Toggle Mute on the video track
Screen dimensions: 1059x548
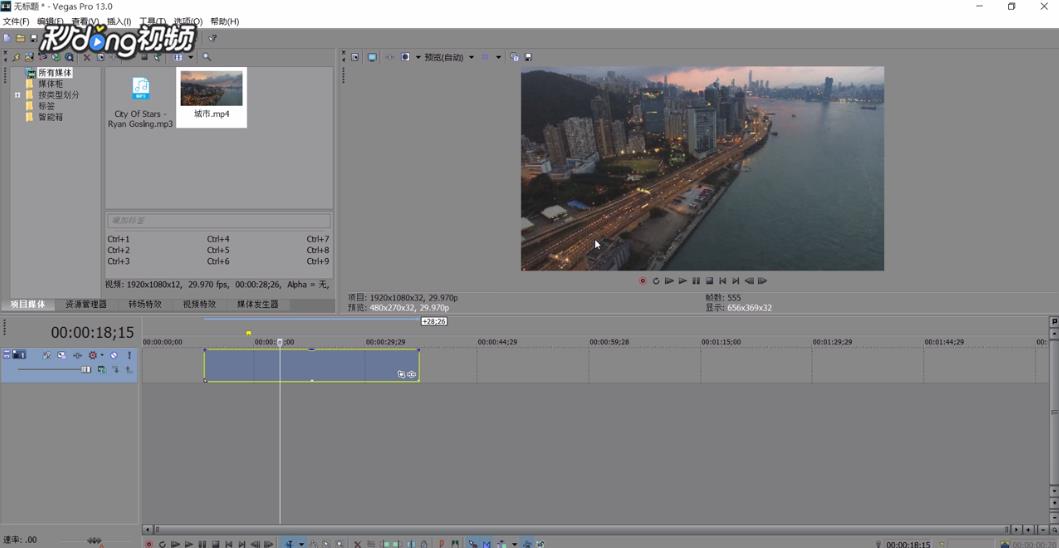pyautogui.click(x=114, y=355)
